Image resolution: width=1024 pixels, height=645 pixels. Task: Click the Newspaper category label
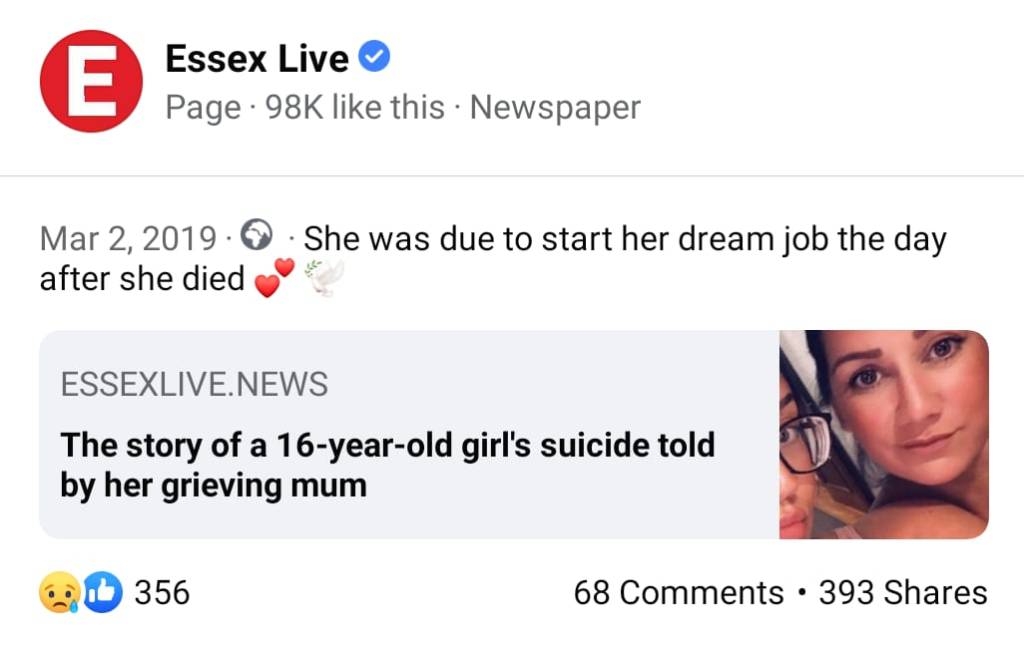tap(555, 107)
